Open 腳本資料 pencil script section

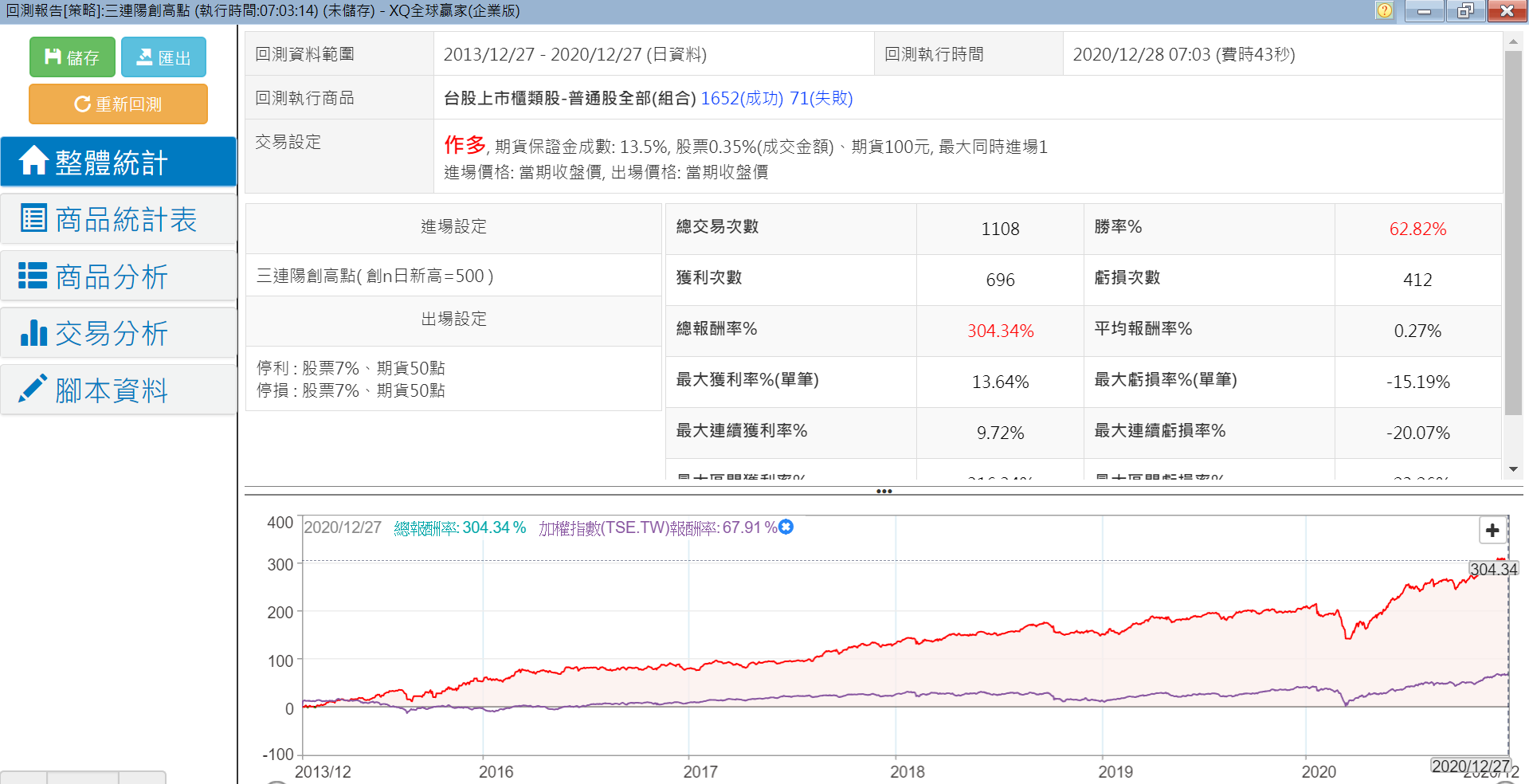(118, 390)
